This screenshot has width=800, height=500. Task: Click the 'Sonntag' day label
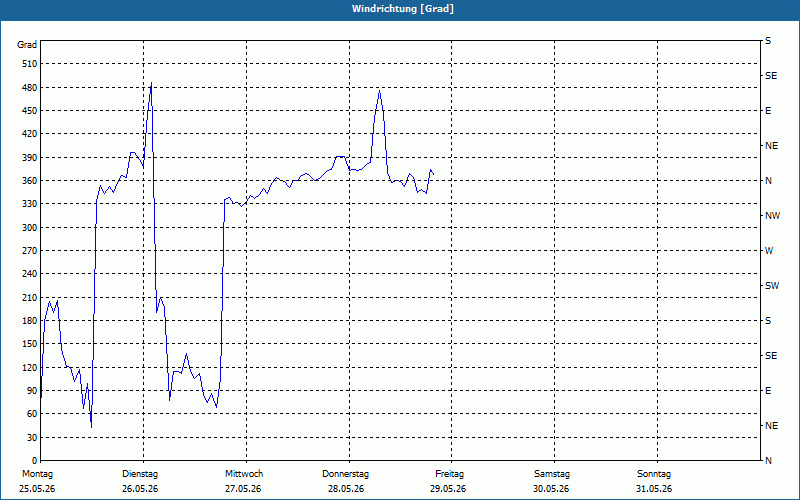tap(654, 474)
